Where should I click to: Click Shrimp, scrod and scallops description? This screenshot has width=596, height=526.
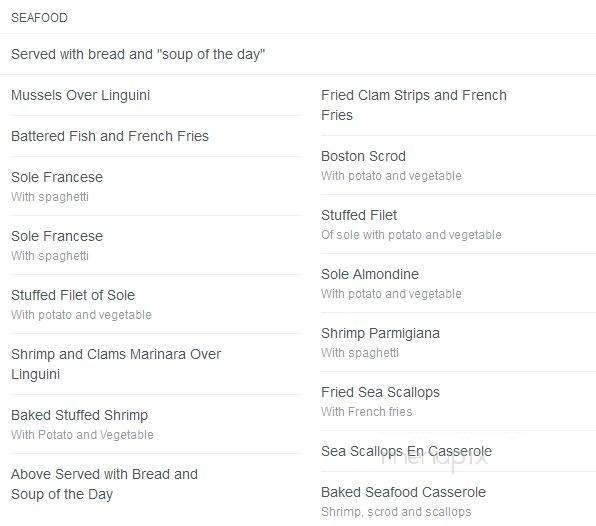[x=396, y=512]
